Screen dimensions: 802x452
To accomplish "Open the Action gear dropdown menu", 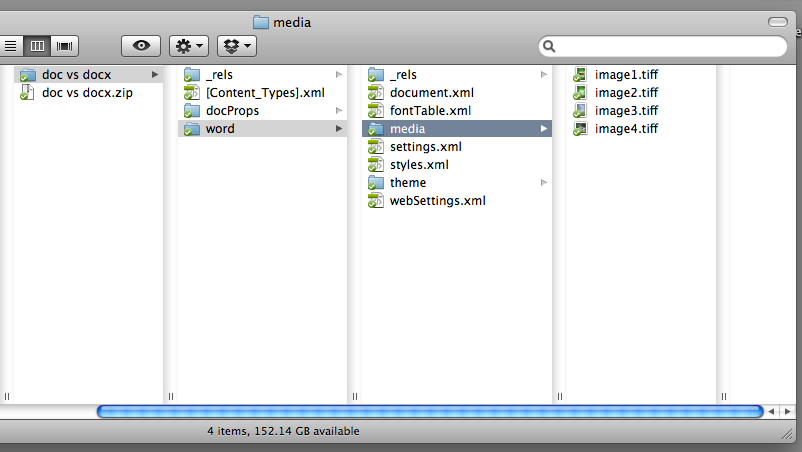I will [x=189, y=45].
